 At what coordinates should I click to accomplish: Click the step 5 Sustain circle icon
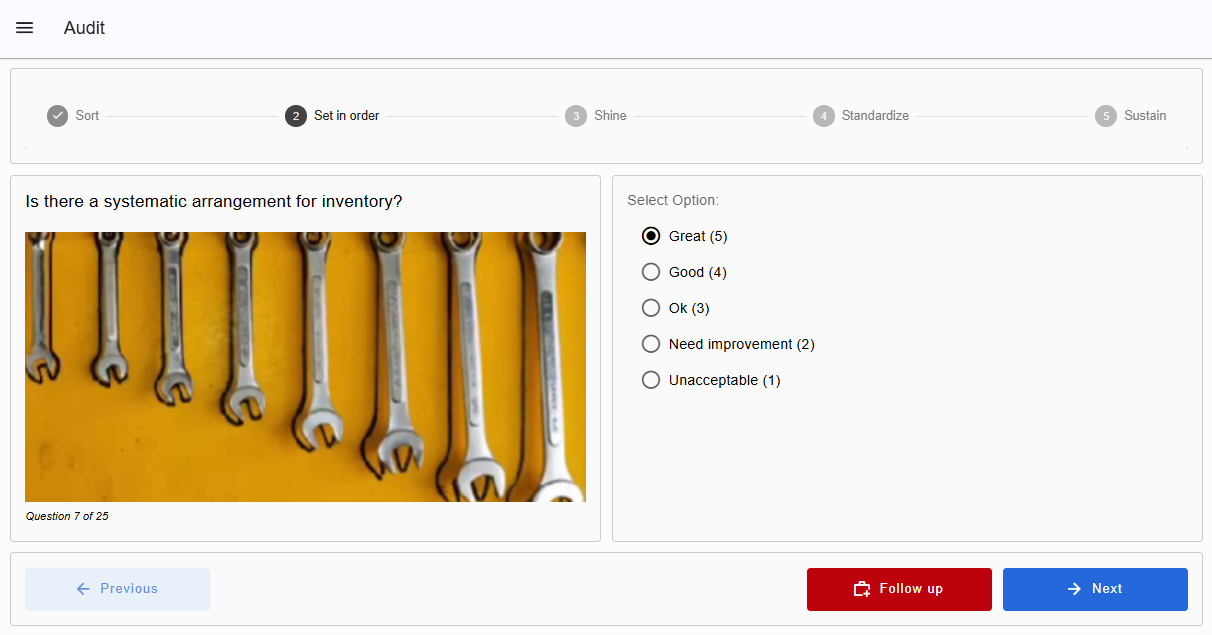(1105, 116)
